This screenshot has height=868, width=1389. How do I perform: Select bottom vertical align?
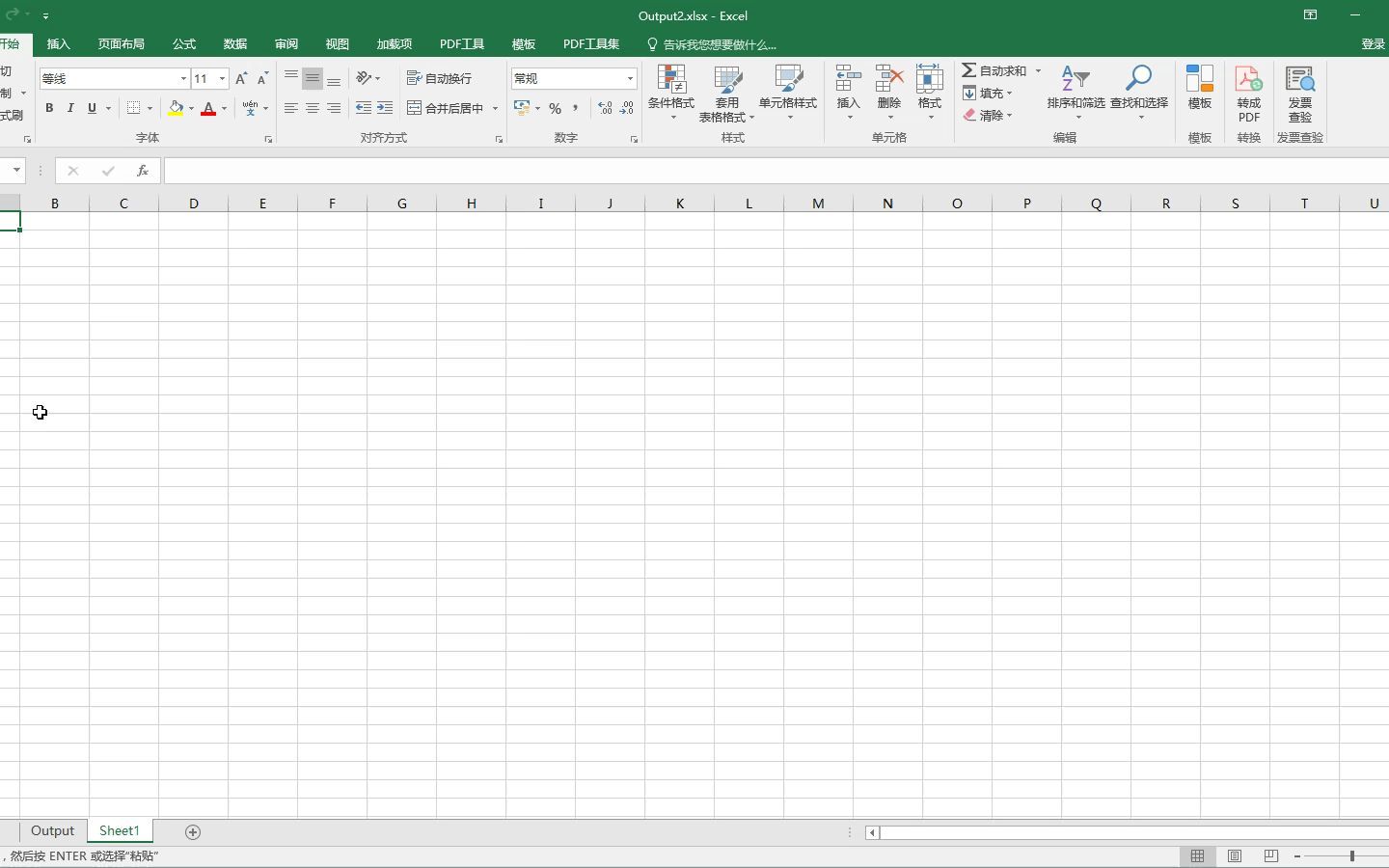point(334,78)
